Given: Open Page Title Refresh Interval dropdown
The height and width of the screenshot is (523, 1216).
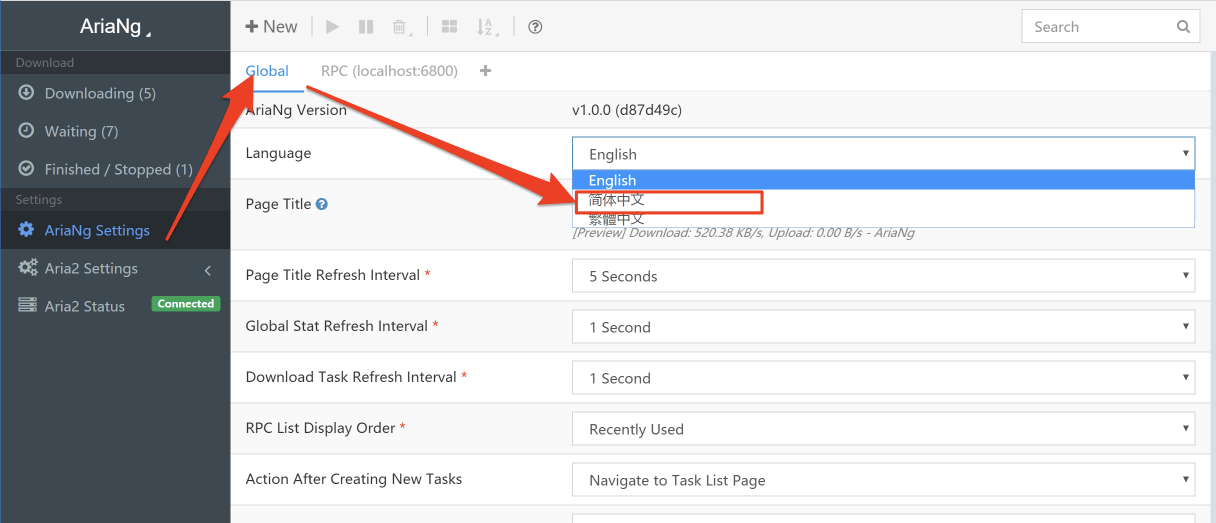Looking at the screenshot, I should pyautogui.click(x=884, y=276).
